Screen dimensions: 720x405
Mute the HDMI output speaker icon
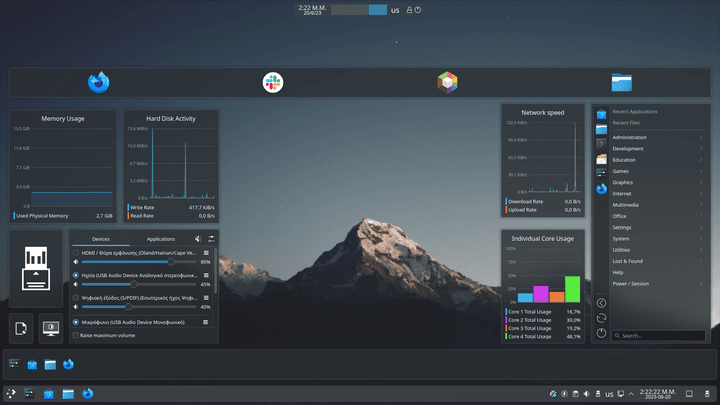point(76,261)
